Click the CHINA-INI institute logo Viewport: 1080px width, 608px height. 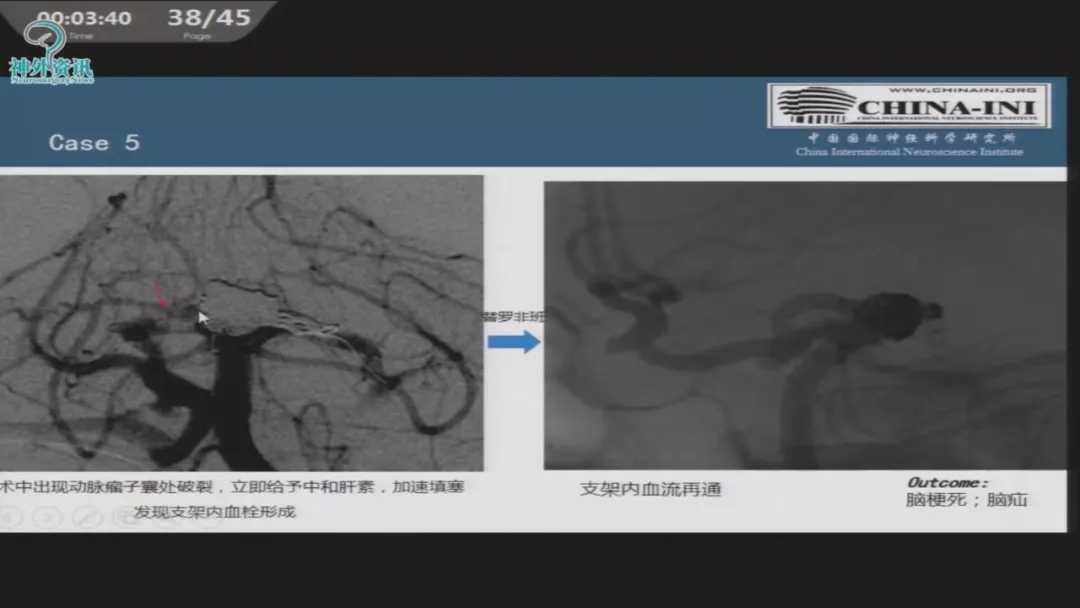[908, 106]
